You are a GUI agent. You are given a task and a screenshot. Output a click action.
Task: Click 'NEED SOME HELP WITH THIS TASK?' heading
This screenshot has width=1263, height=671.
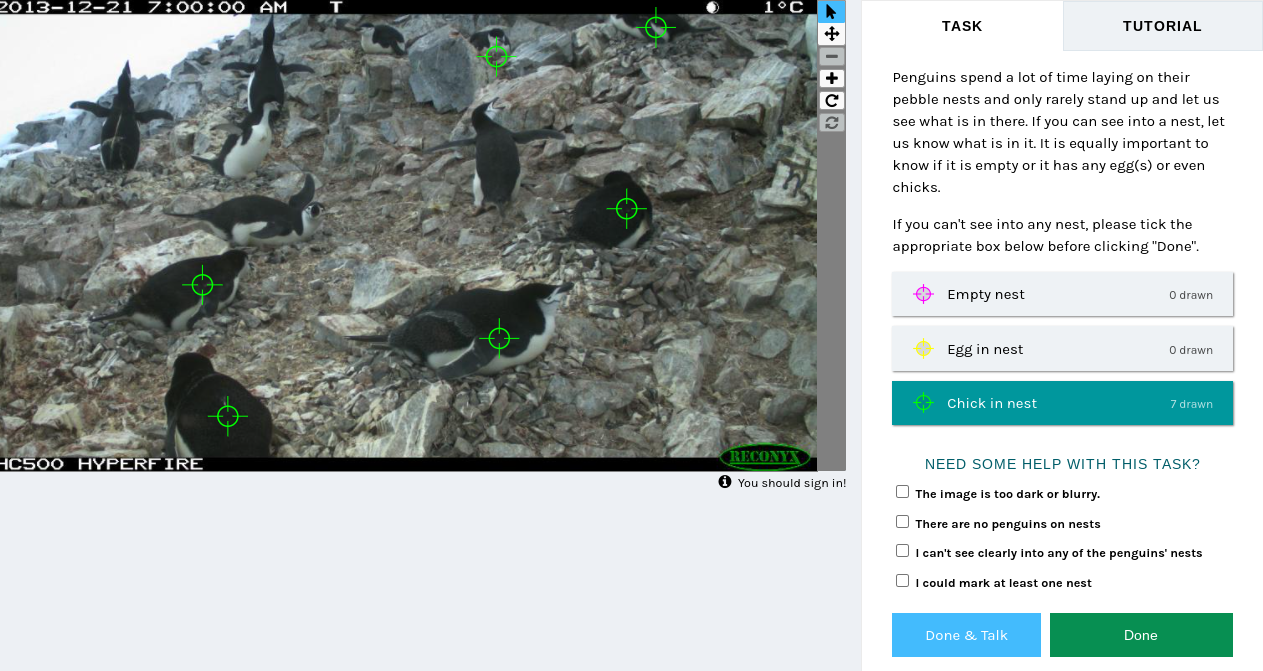pyautogui.click(x=1062, y=464)
